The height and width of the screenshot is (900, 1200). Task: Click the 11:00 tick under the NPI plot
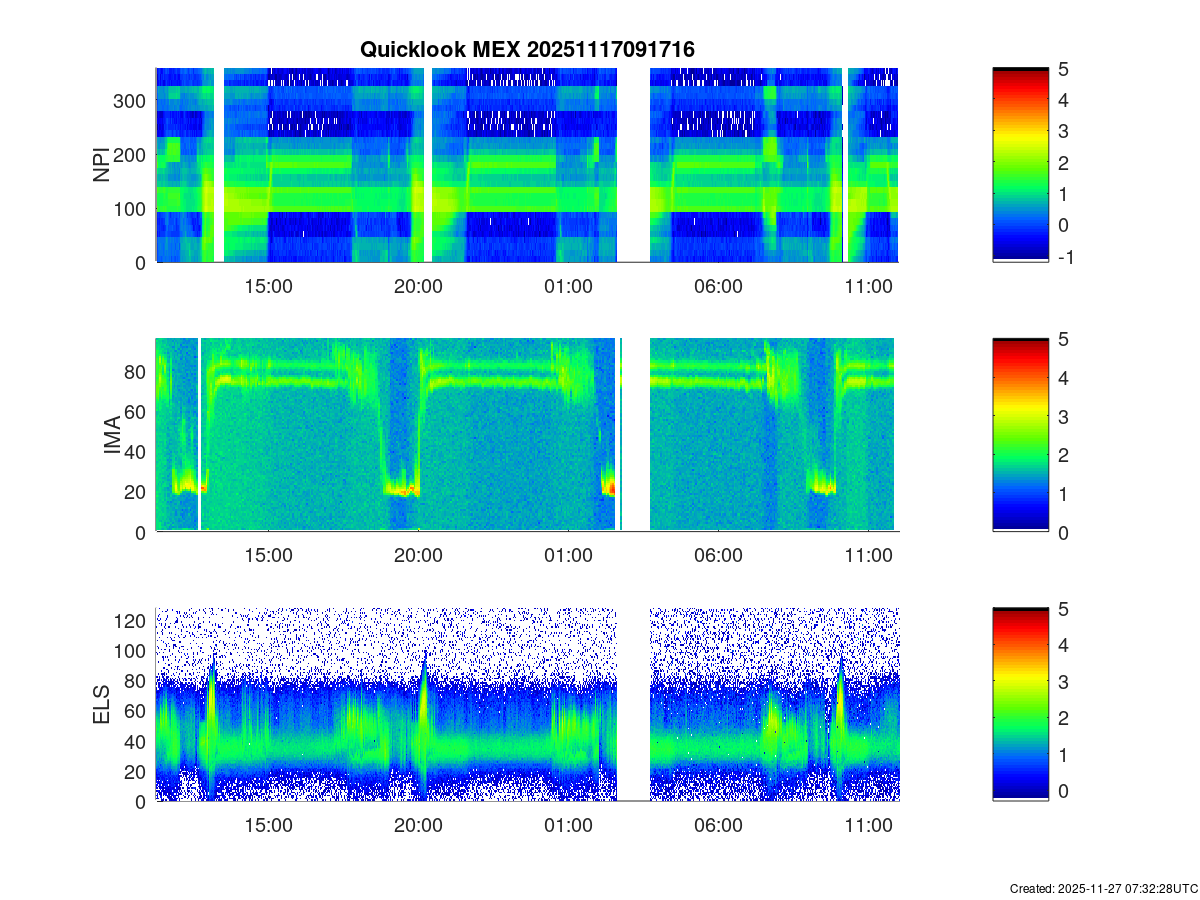point(868,286)
